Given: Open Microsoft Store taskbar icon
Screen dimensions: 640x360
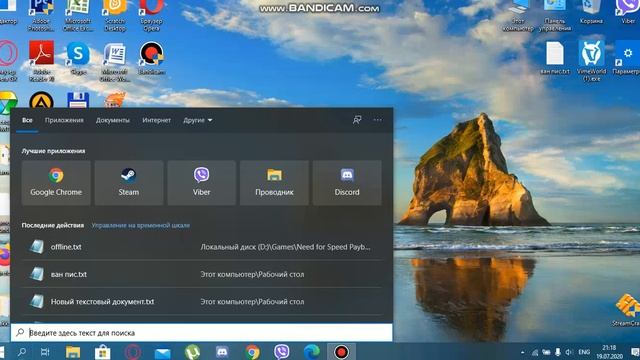Looking at the screenshot, I should tap(102, 352).
